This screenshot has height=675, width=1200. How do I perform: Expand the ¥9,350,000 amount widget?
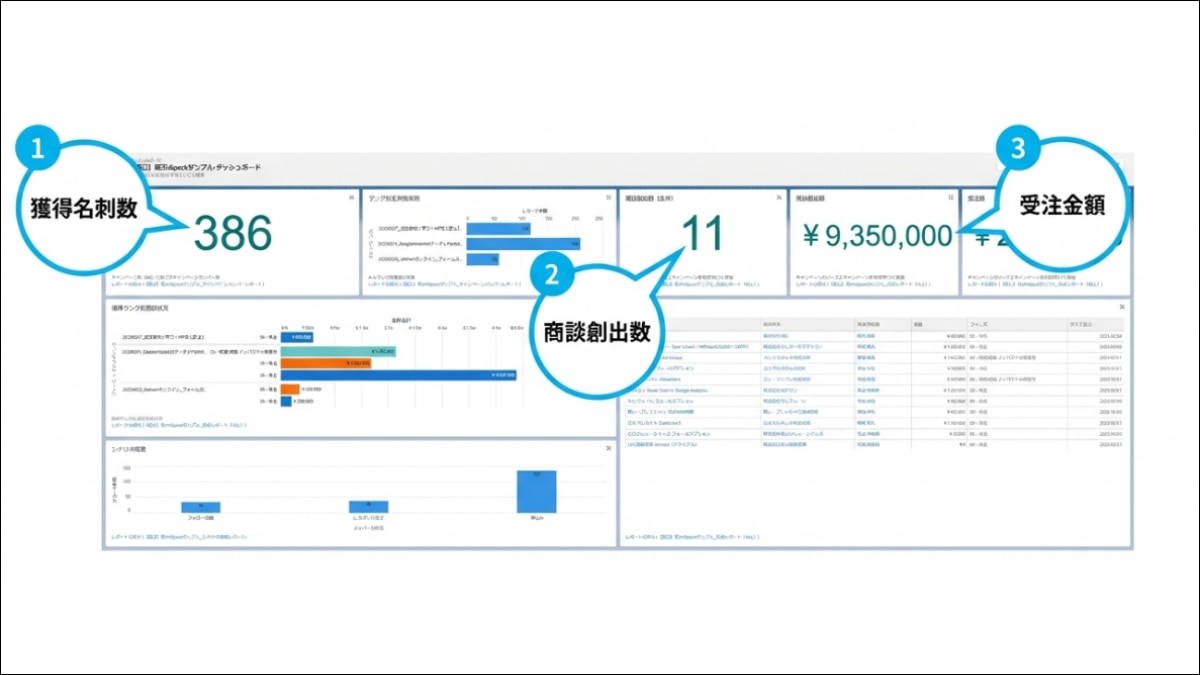950,198
